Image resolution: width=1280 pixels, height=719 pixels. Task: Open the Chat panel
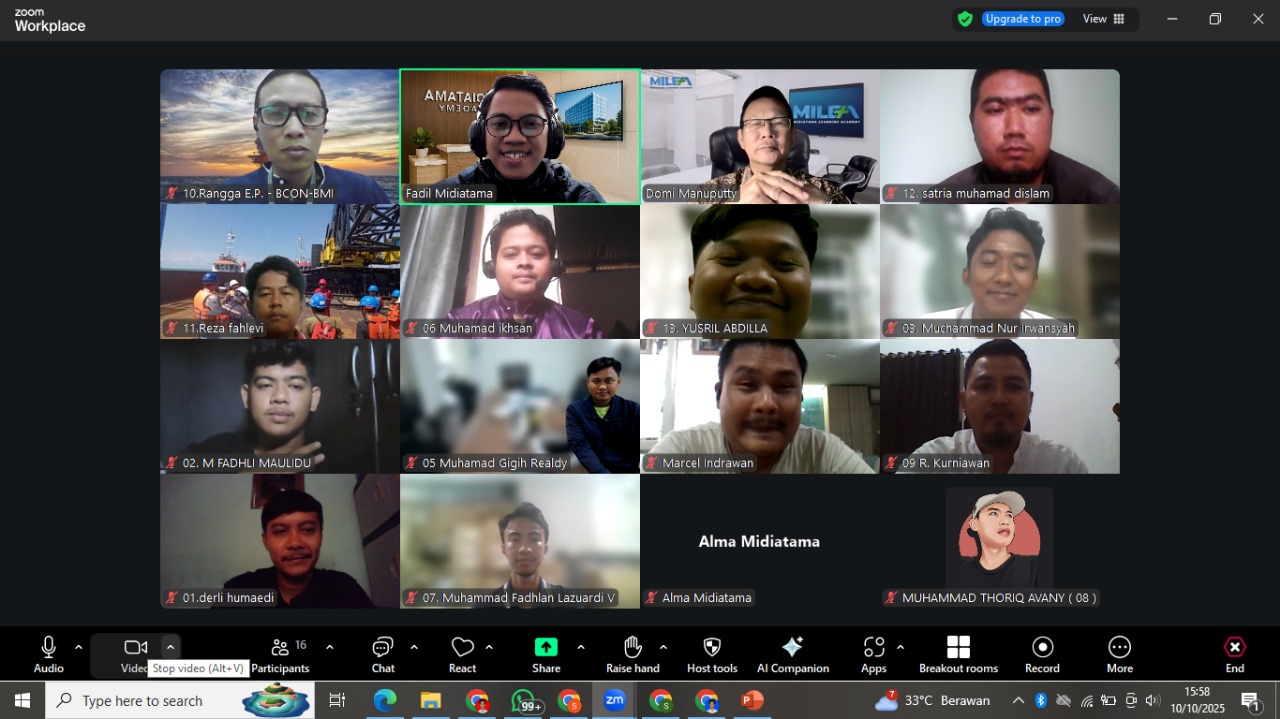(382, 654)
